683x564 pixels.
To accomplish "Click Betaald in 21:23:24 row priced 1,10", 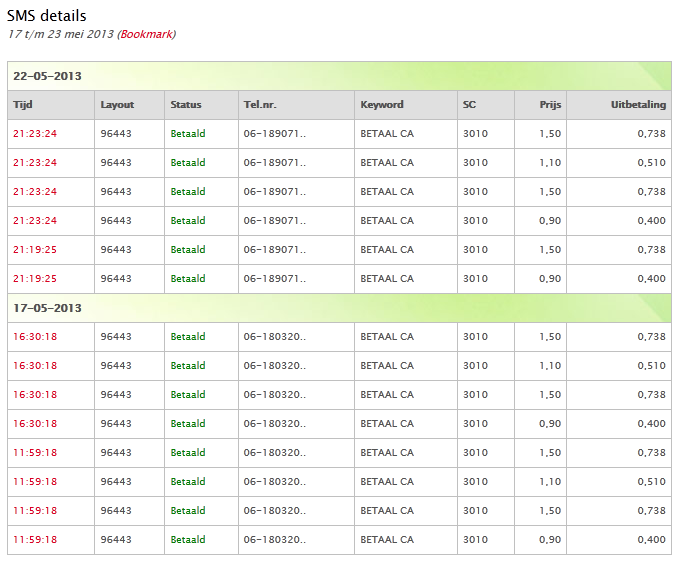I will (188, 162).
